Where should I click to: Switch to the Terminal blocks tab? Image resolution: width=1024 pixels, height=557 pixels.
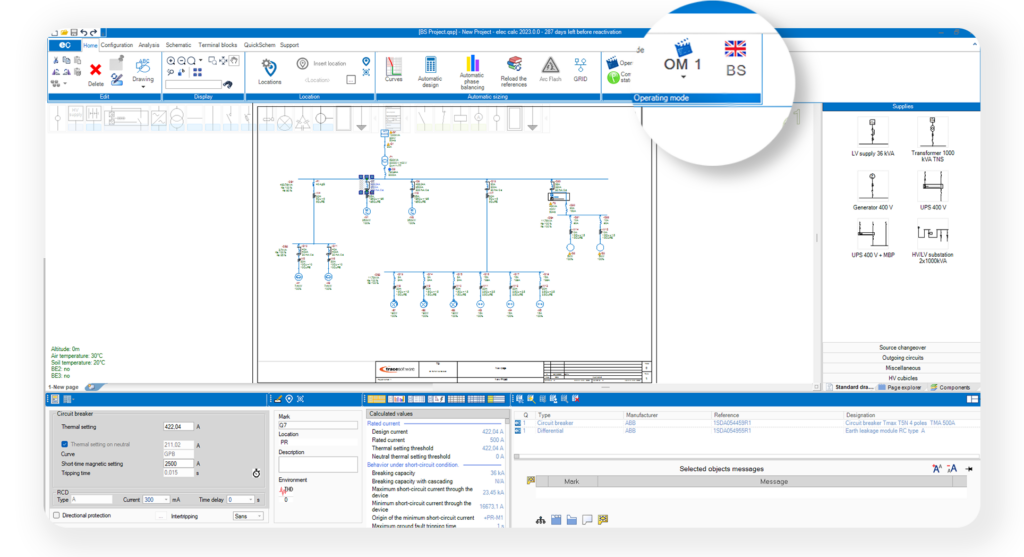pos(217,45)
